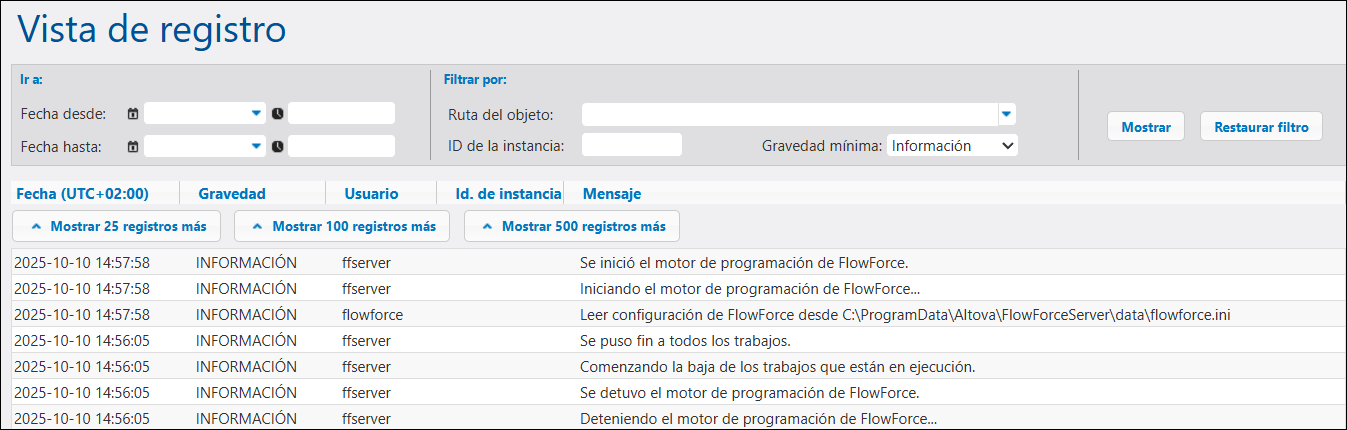Viewport: 1347px width, 430px height.
Task: Focus the Fecha desde time field
Action: tap(341, 114)
